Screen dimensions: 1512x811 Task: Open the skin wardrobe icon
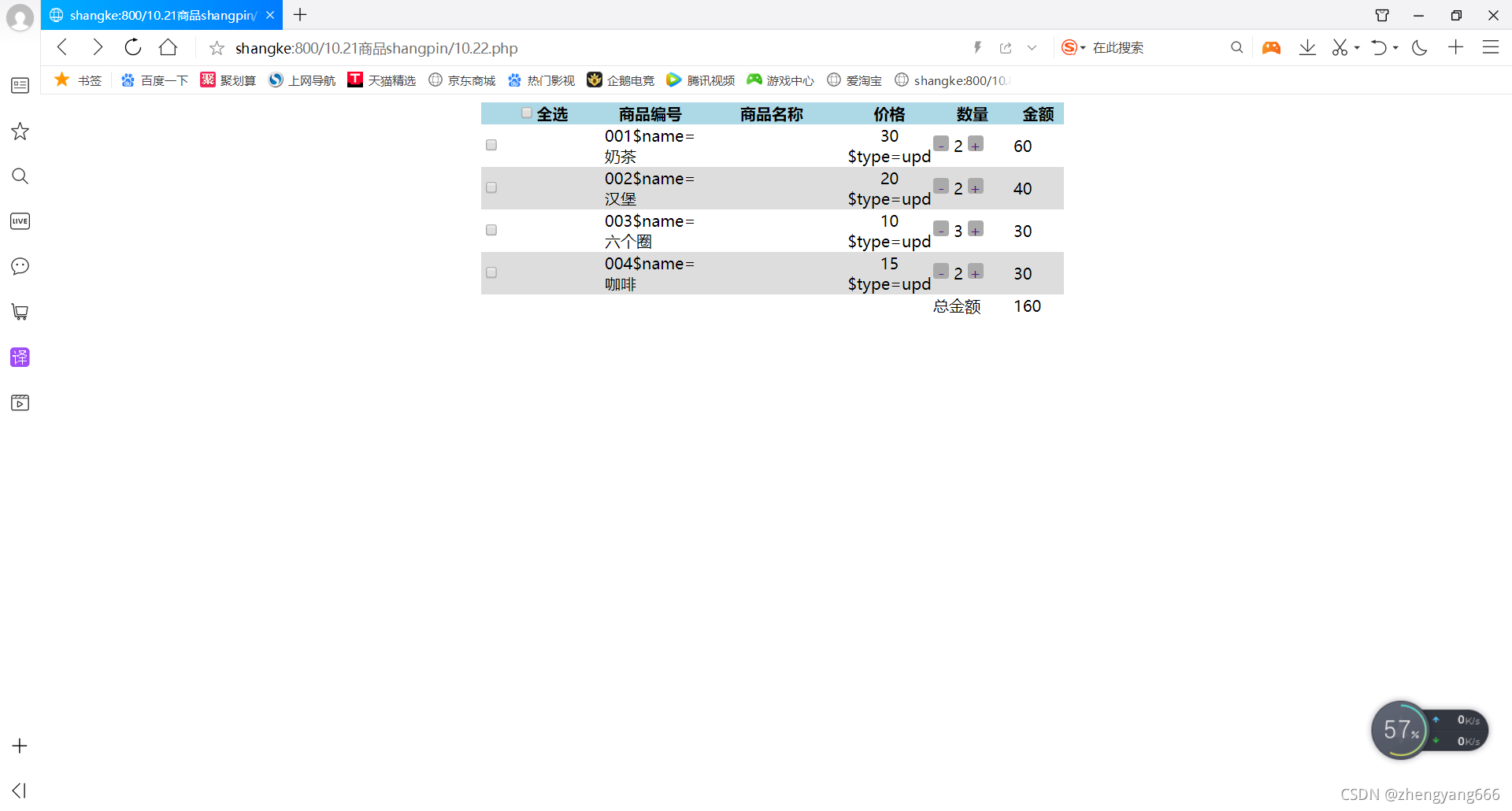point(1382,15)
